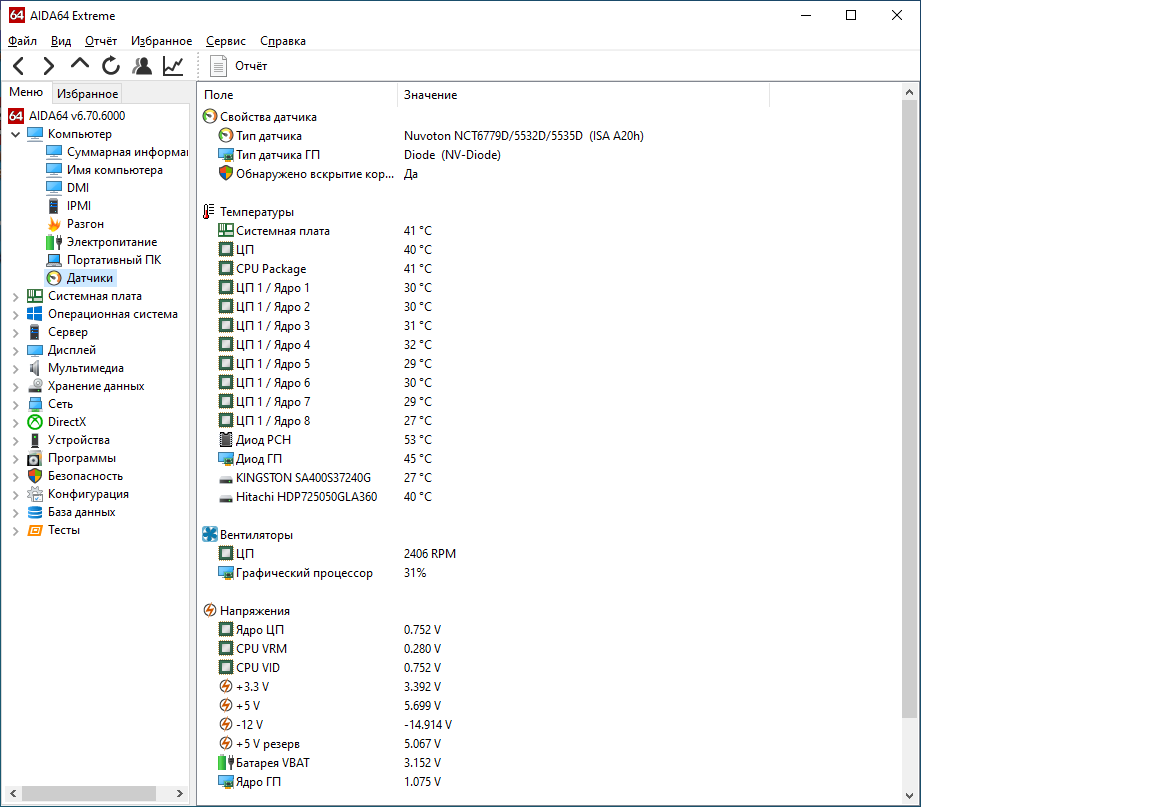Select the DMI tree item
1152x807 pixels.
[x=68, y=187]
